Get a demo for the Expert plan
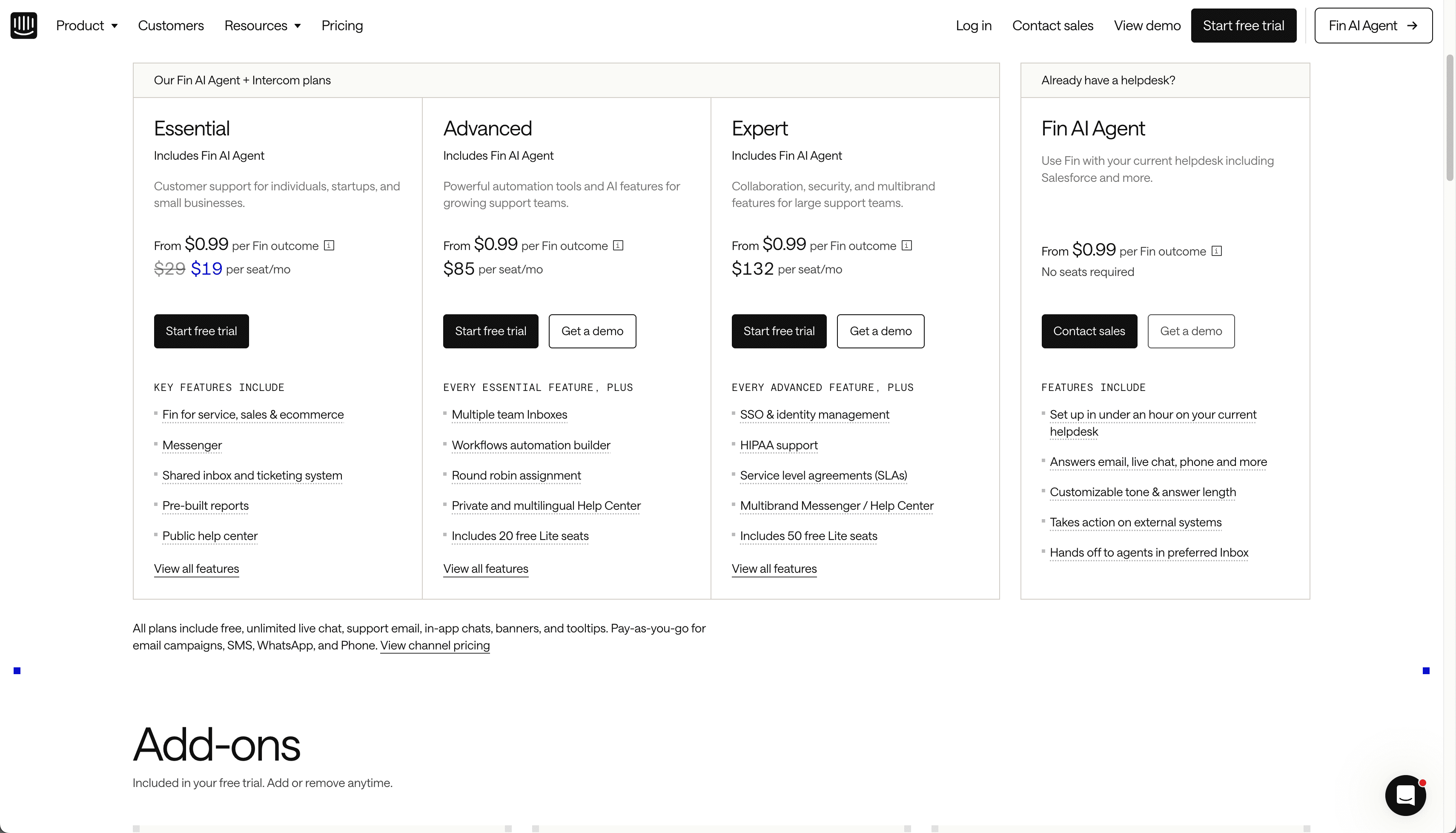The width and height of the screenshot is (1456, 833). point(881,331)
